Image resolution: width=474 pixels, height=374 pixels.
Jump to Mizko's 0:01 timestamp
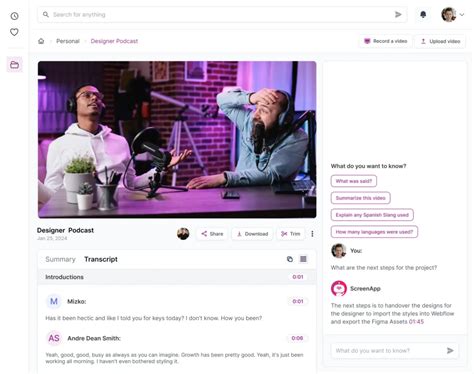pyautogui.click(x=298, y=301)
